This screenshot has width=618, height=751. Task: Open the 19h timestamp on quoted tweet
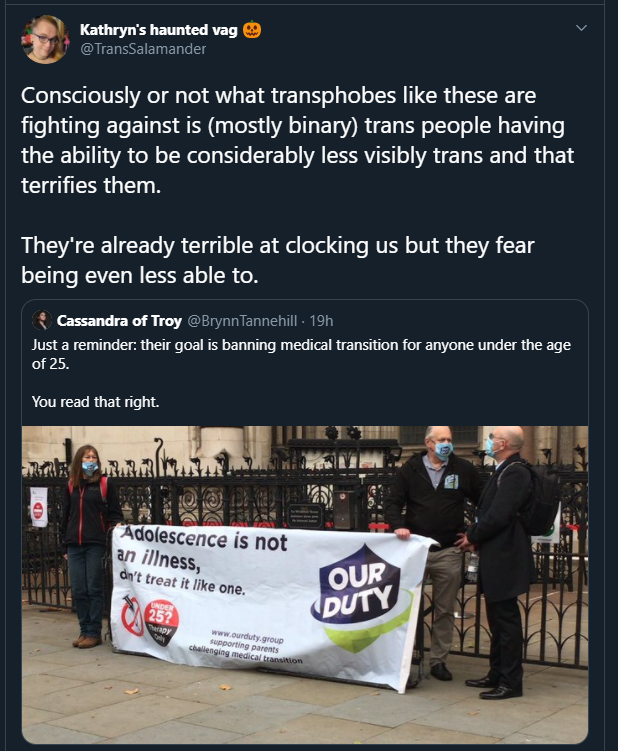pyautogui.click(x=321, y=320)
